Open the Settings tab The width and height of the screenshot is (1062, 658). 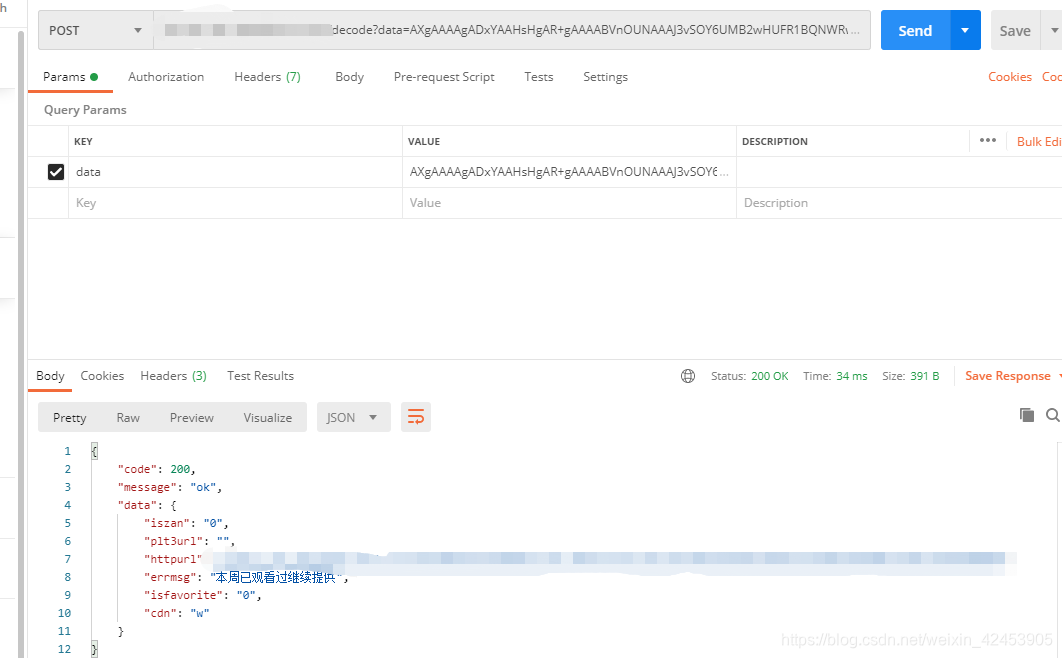606,76
